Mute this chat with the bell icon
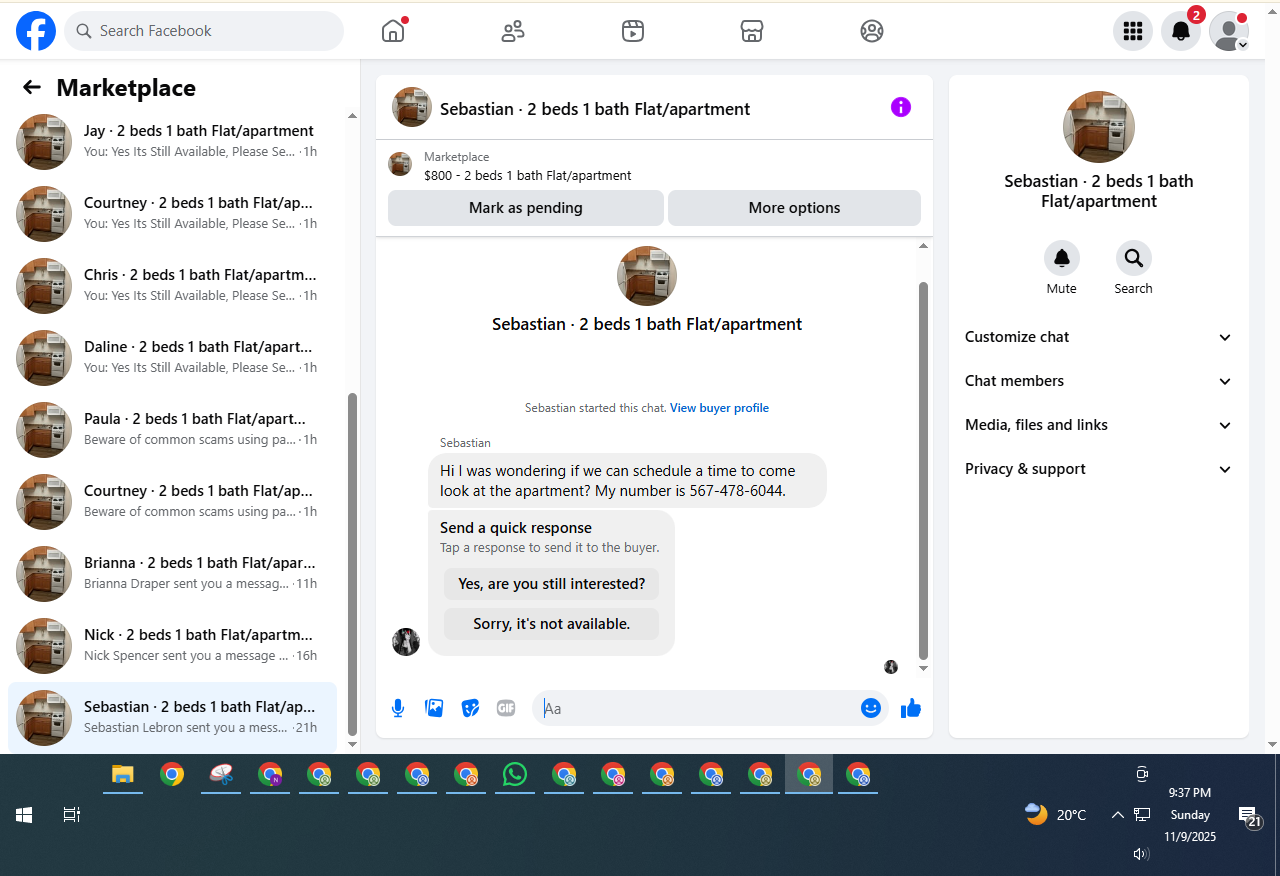The width and height of the screenshot is (1280, 876). coord(1062,258)
